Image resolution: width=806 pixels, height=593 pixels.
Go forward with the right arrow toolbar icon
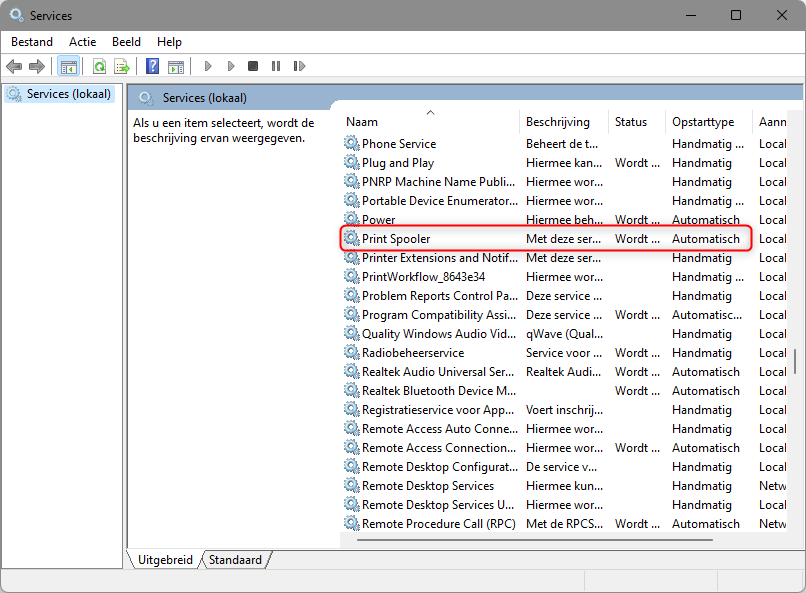pos(37,66)
